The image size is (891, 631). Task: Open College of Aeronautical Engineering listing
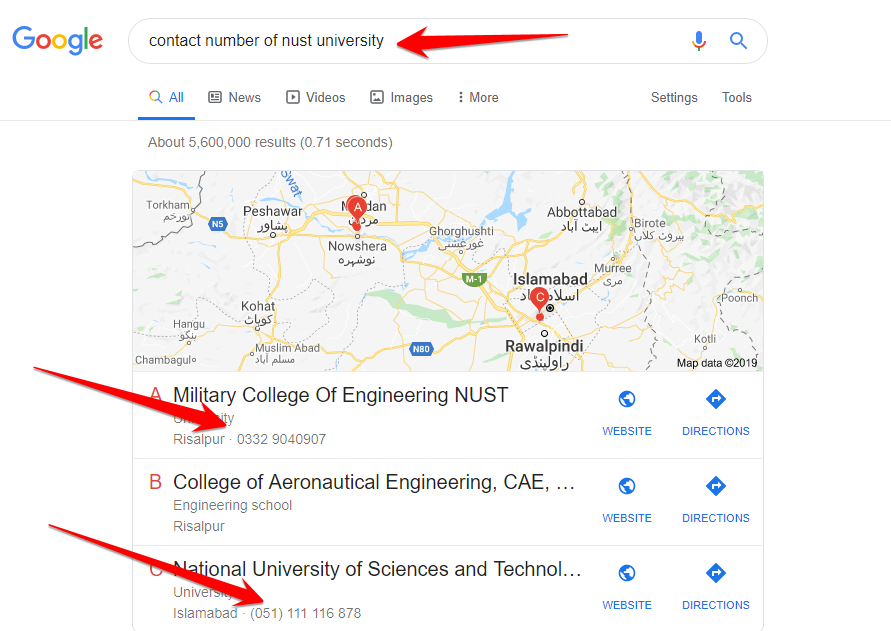click(374, 483)
